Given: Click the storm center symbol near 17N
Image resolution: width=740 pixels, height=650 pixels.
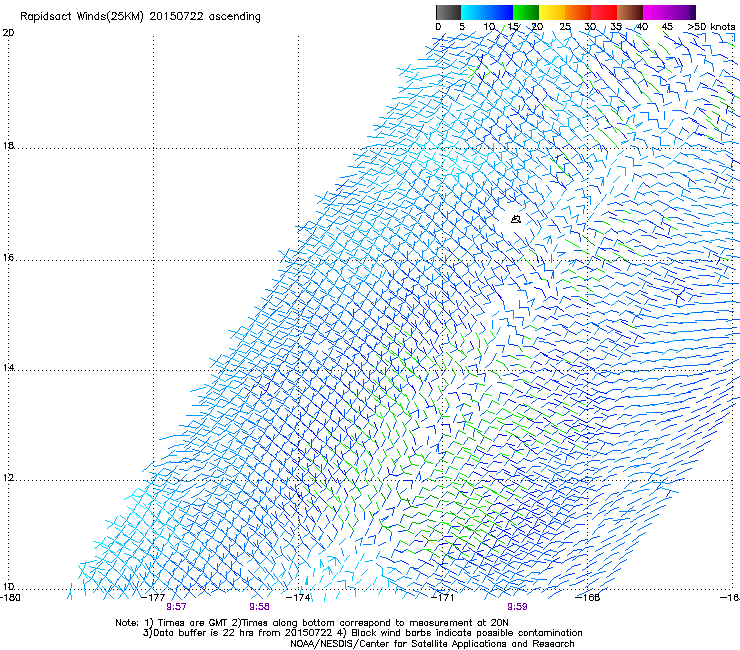Looking at the screenshot, I should coord(516,219).
